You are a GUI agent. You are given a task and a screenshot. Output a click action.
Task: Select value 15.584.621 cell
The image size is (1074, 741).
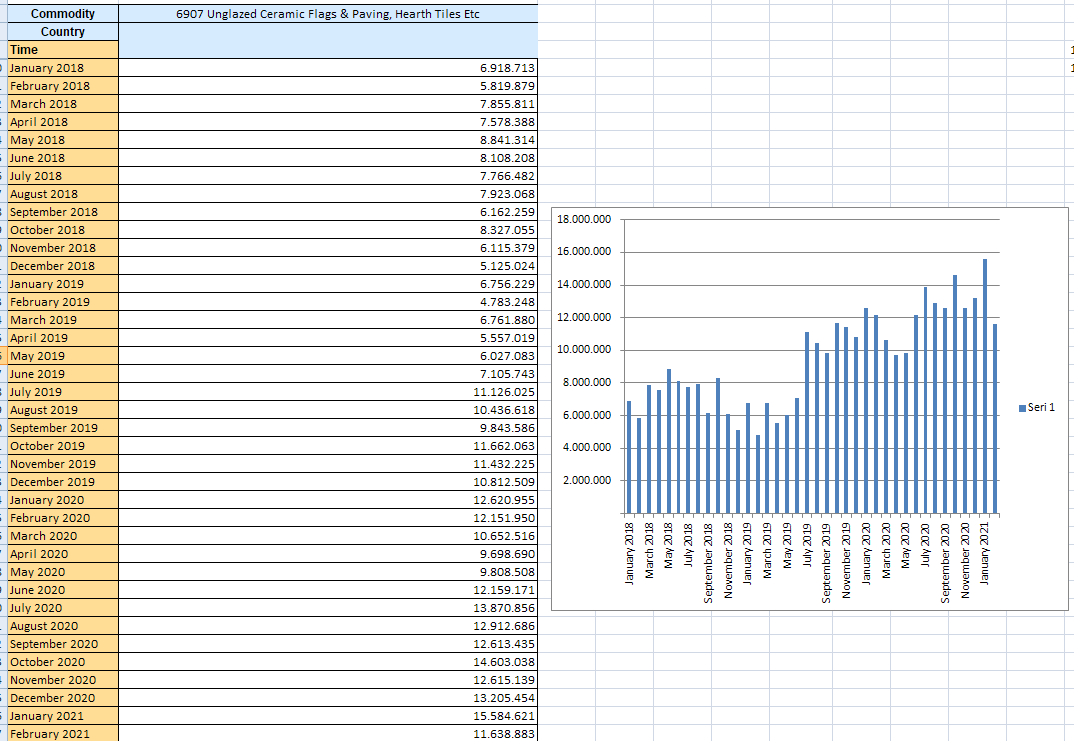(x=328, y=716)
